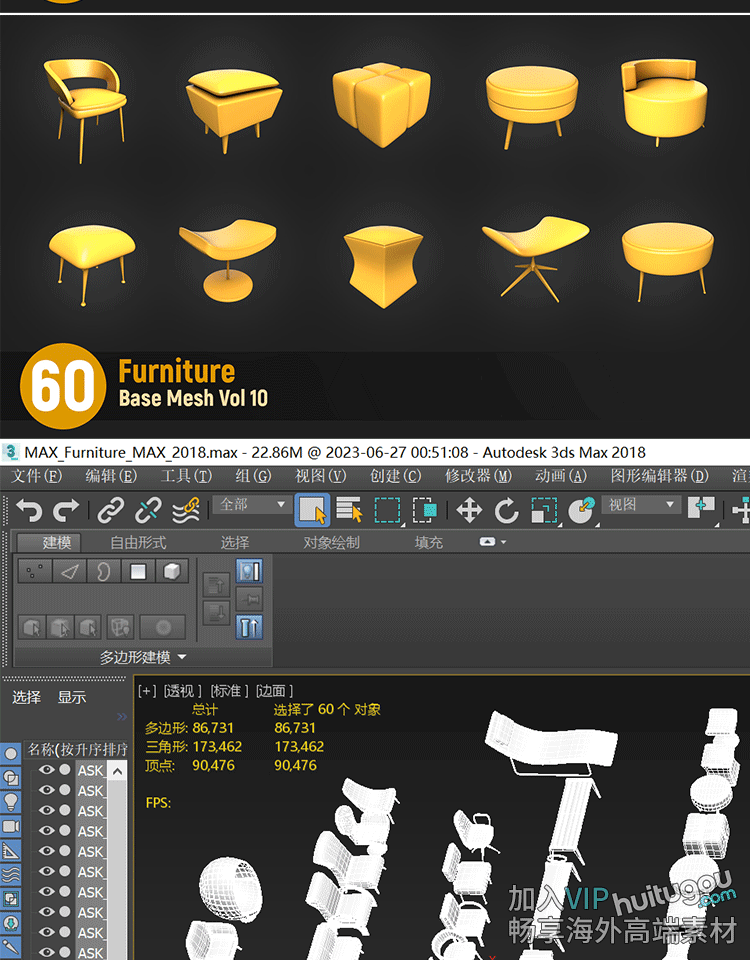Click the Select and Scale tool

pyautogui.click(x=544, y=510)
